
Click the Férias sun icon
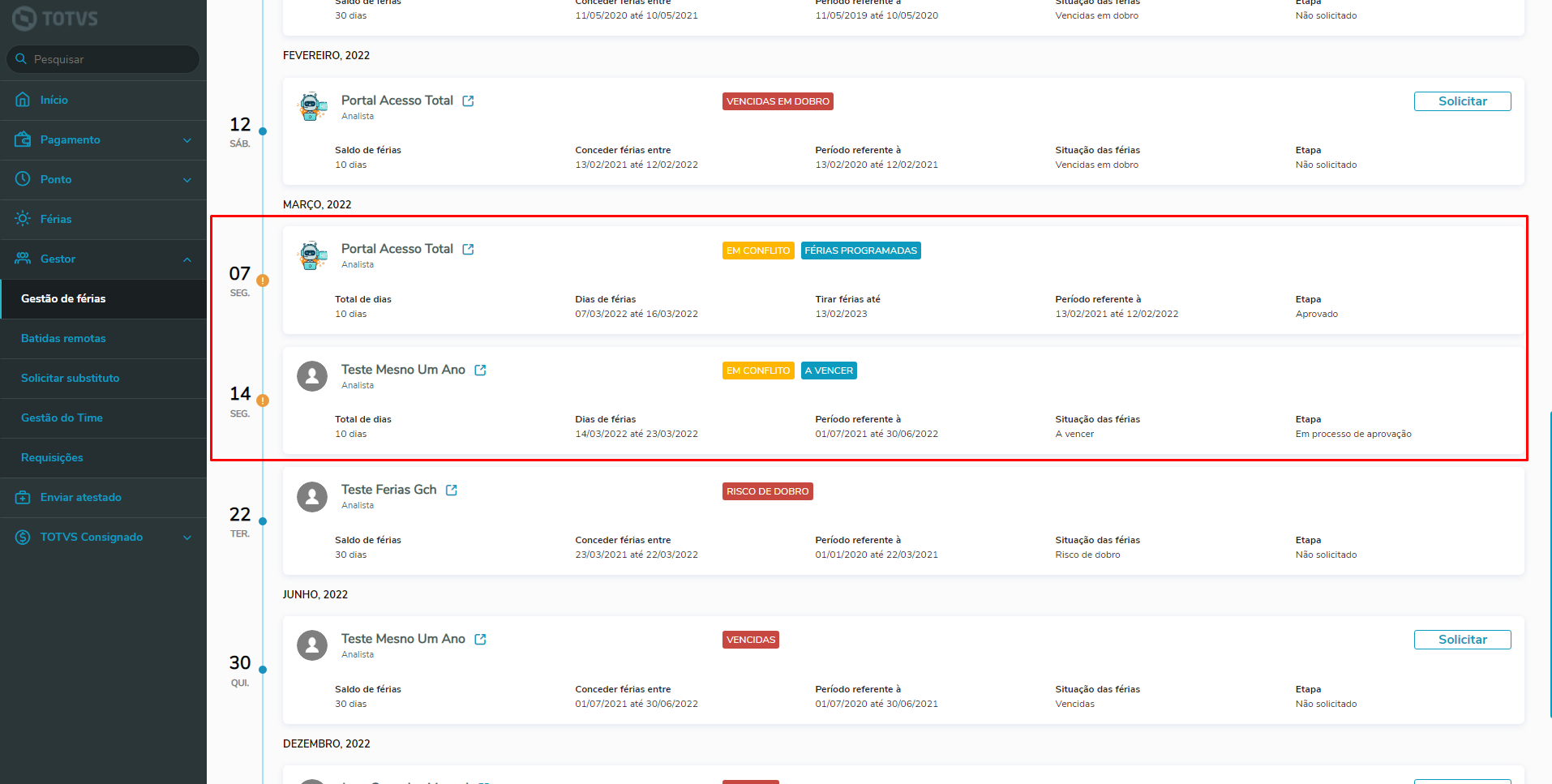(23, 219)
